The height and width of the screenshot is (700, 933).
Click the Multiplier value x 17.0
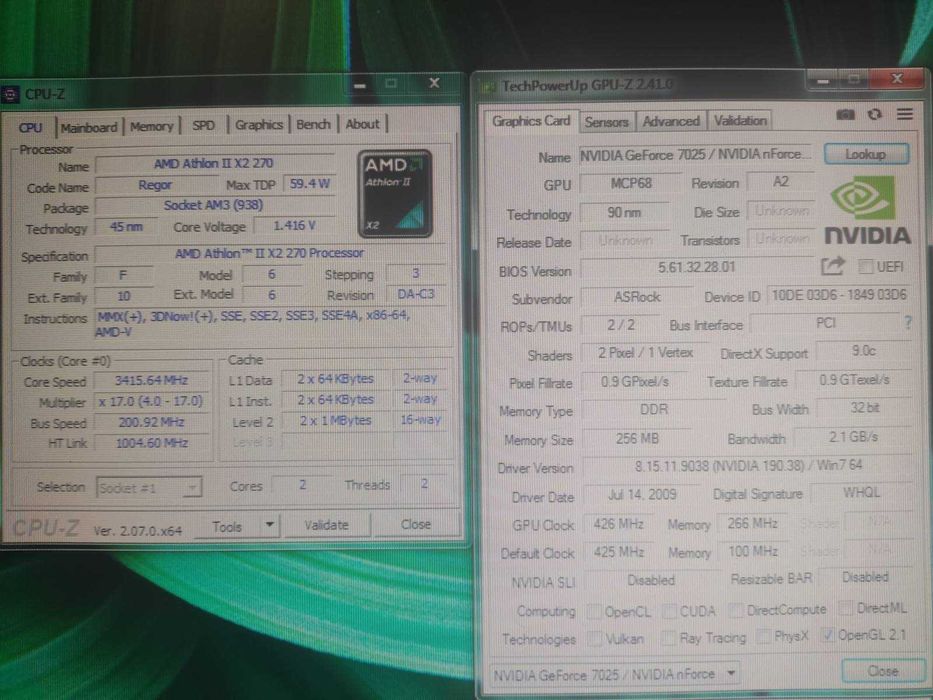pyautogui.click(x=151, y=402)
